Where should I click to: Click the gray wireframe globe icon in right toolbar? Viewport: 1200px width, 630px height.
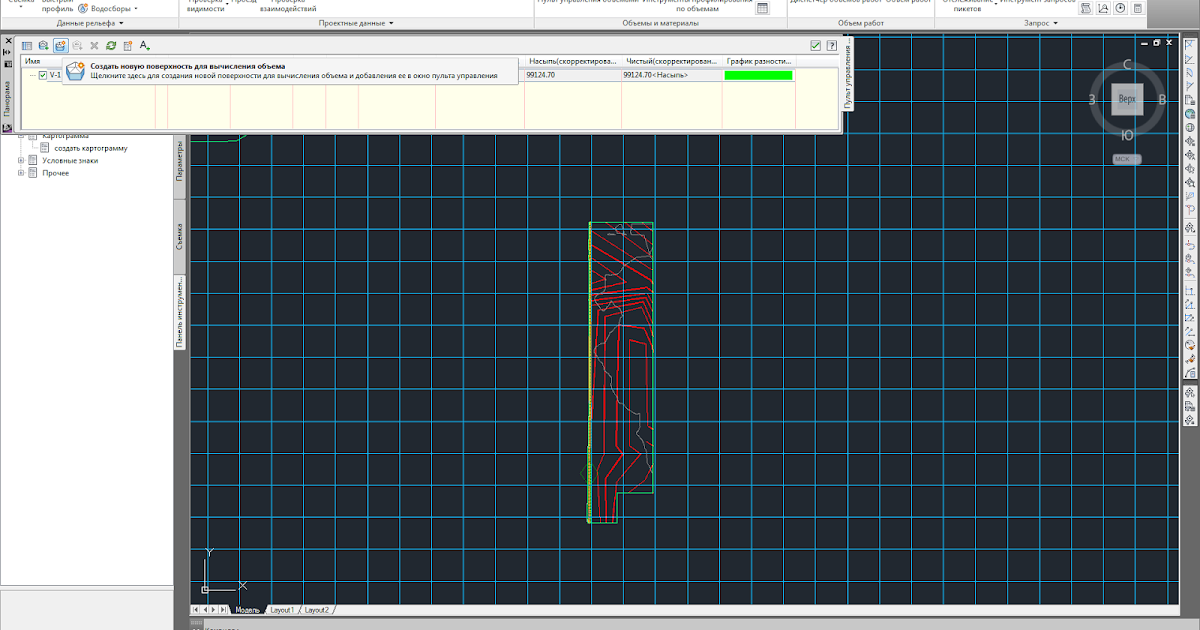[x=1190, y=127]
